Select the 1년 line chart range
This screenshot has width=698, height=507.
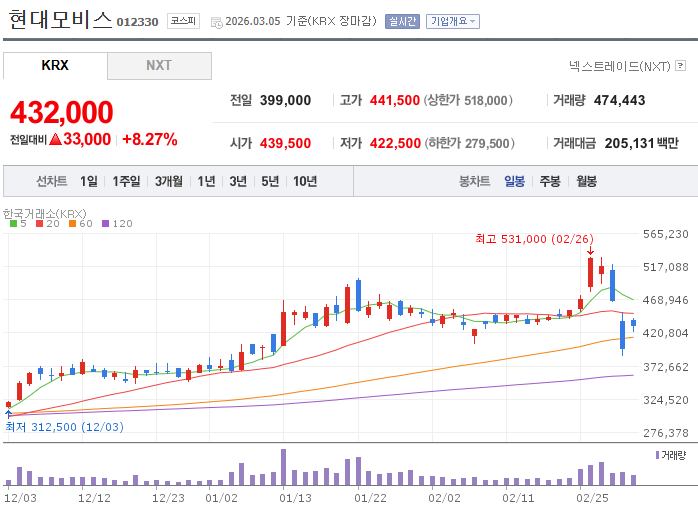(x=206, y=181)
